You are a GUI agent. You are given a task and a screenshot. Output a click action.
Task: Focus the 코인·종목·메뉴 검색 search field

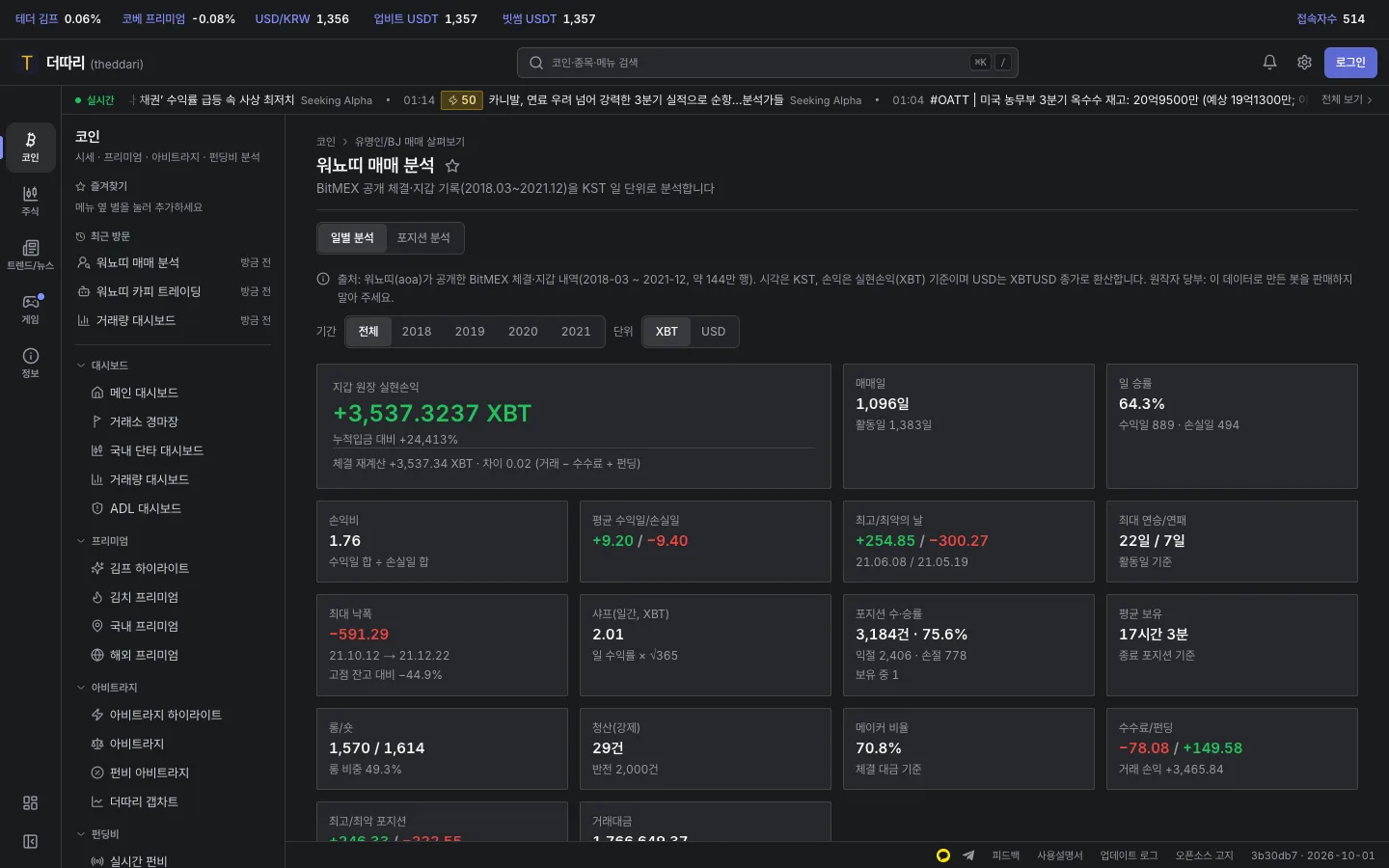click(x=768, y=63)
